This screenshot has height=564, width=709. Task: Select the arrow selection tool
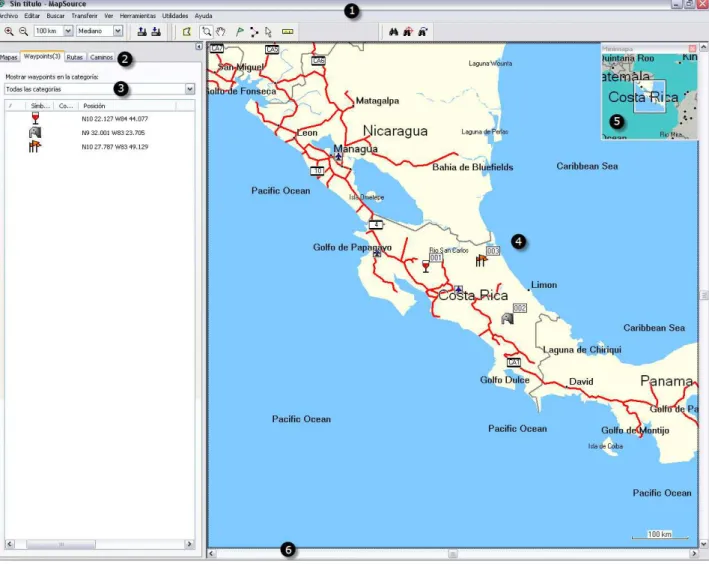[x=268, y=32]
